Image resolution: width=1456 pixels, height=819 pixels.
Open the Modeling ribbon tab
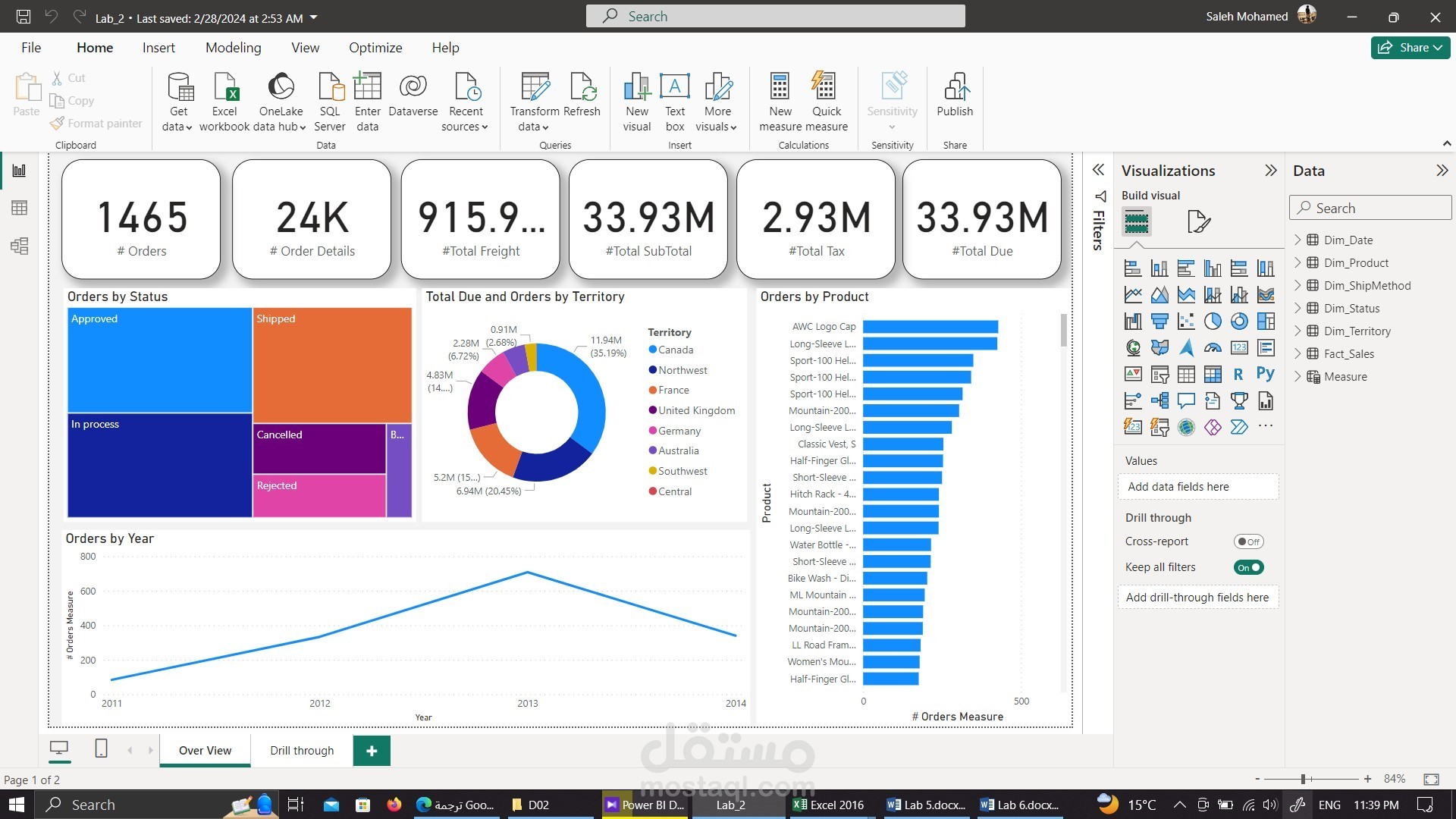click(x=233, y=48)
